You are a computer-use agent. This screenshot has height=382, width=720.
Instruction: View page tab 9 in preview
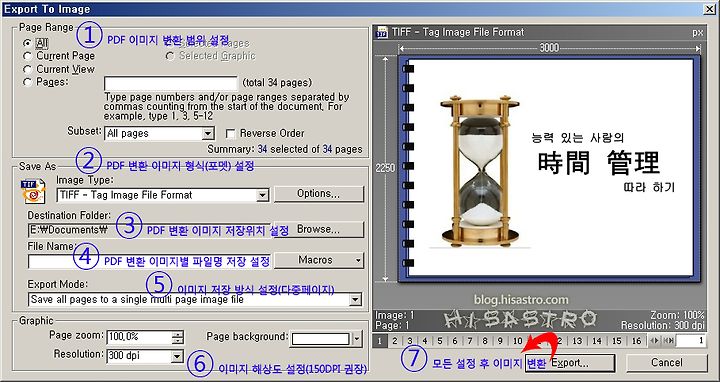pos(500,341)
